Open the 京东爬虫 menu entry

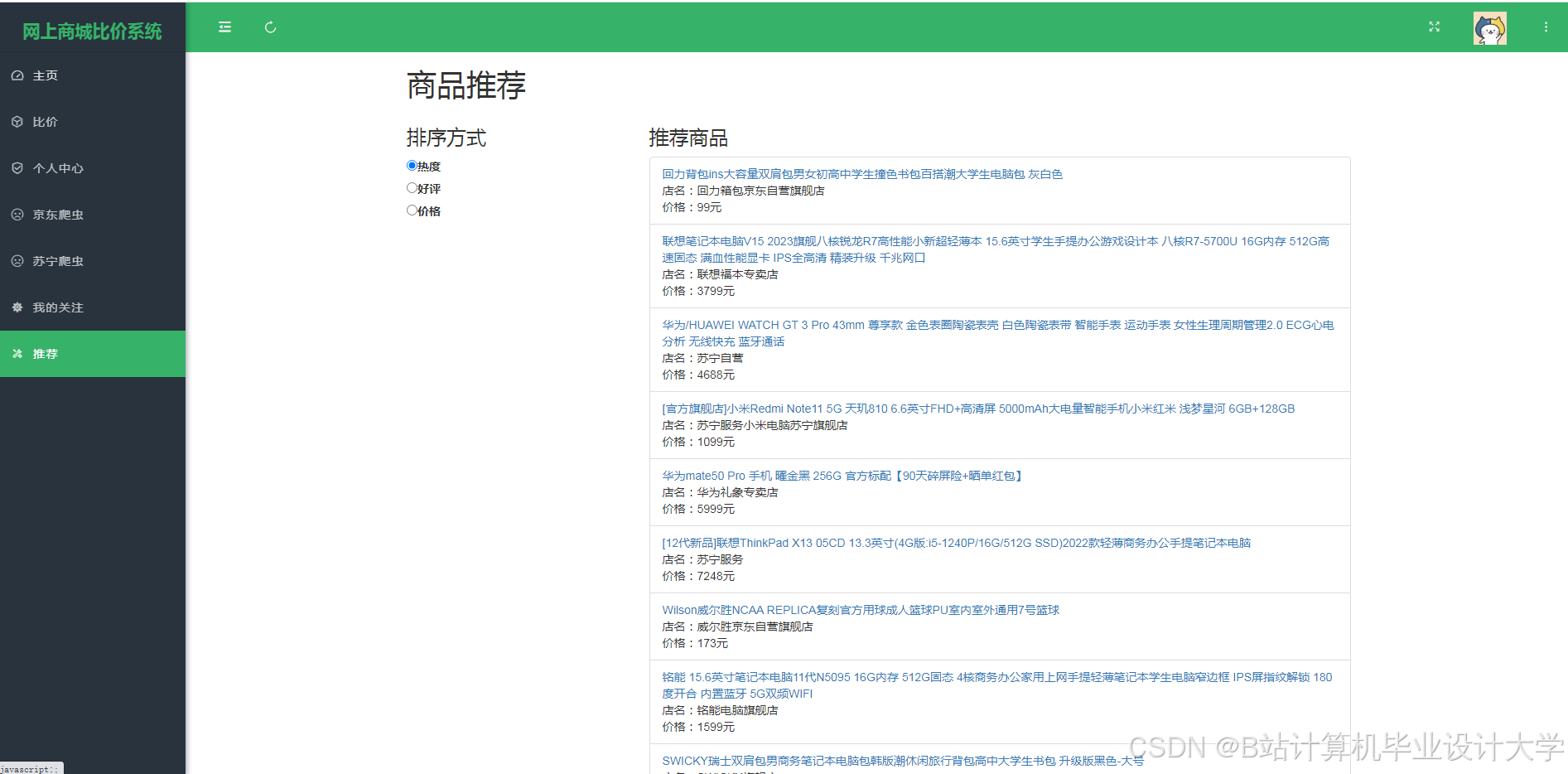click(93, 215)
